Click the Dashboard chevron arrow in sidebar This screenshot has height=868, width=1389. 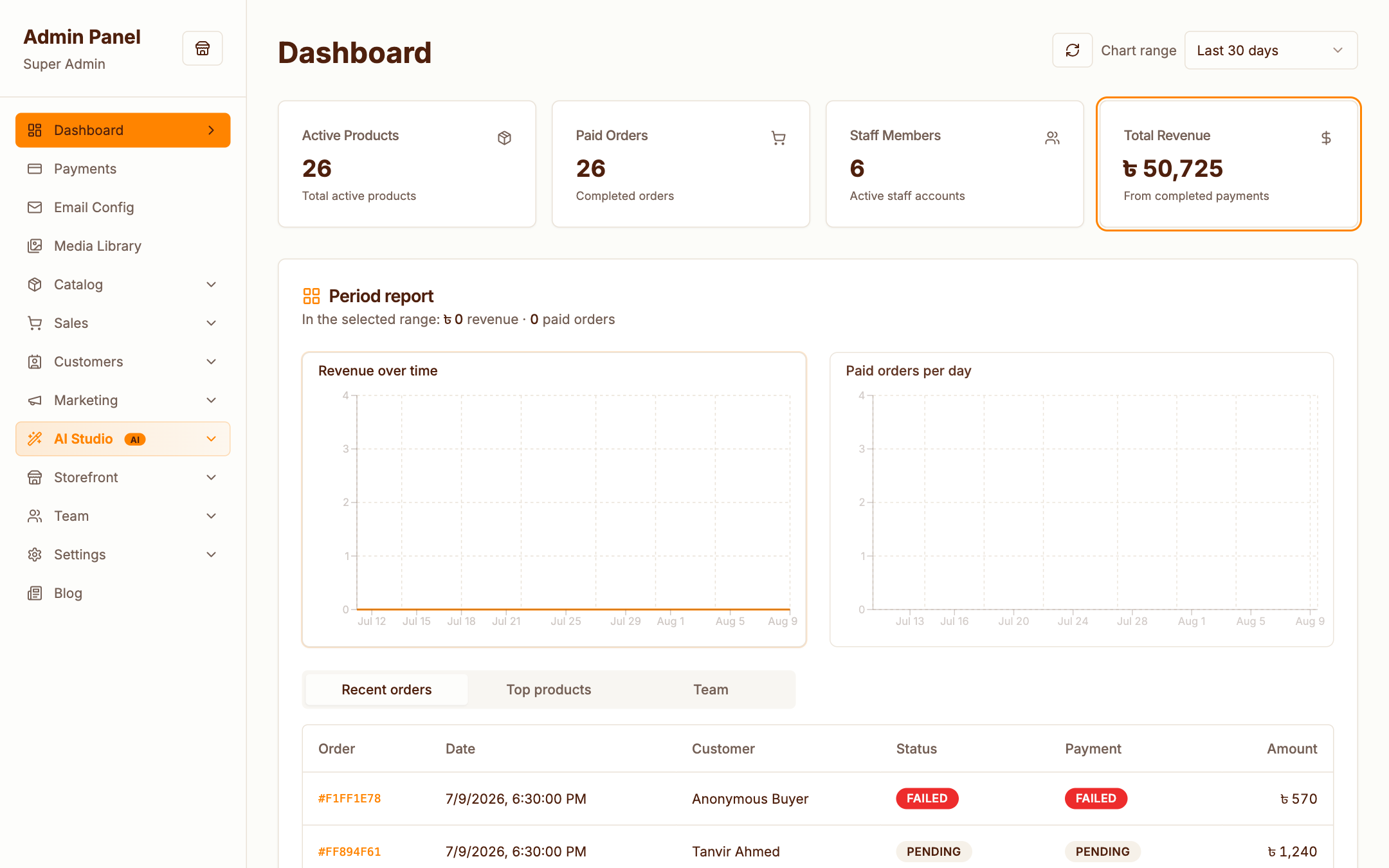tap(211, 130)
